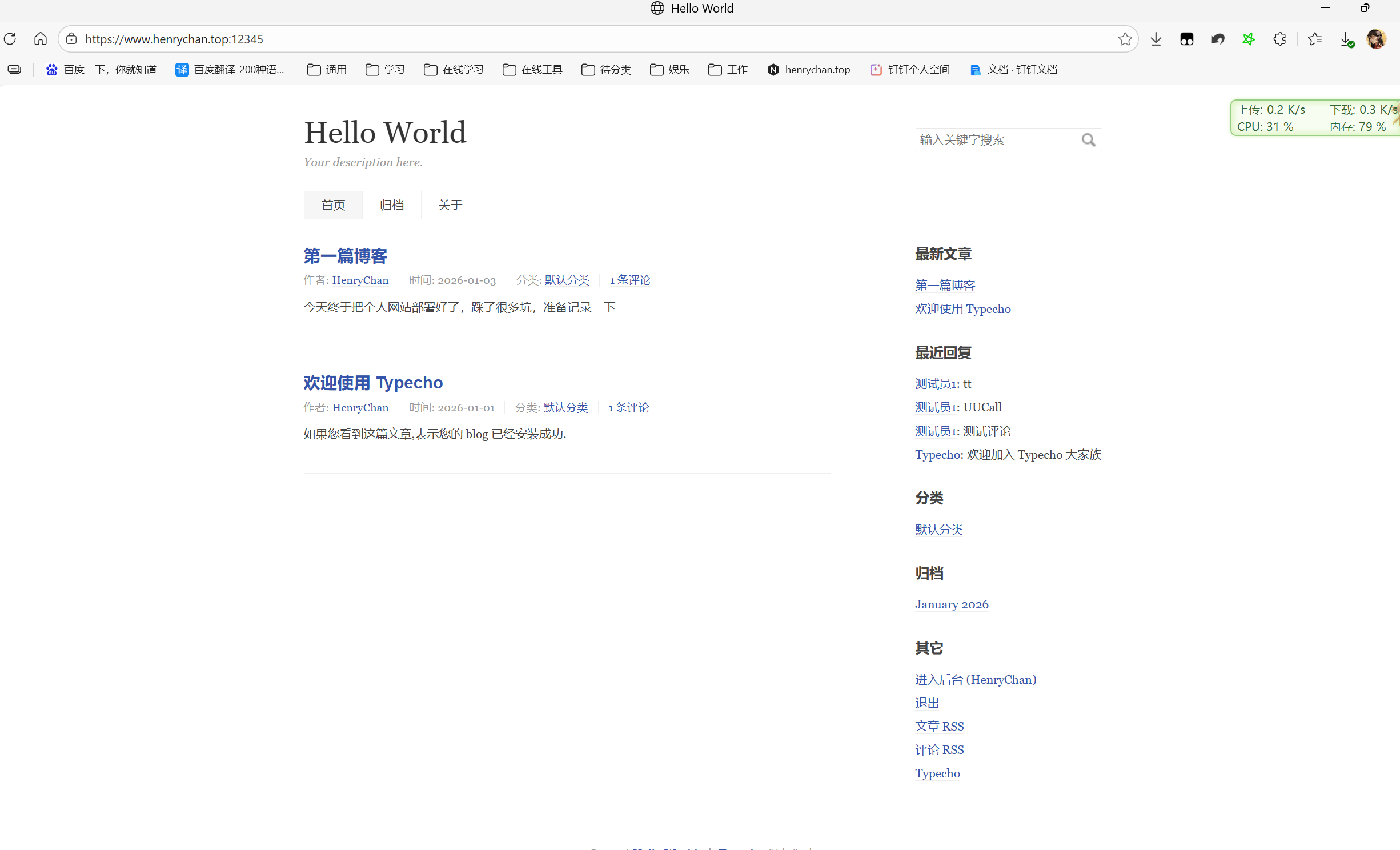The image size is (1400, 850).
Task: Open the henrychan.top bookmark
Action: (x=809, y=70)
